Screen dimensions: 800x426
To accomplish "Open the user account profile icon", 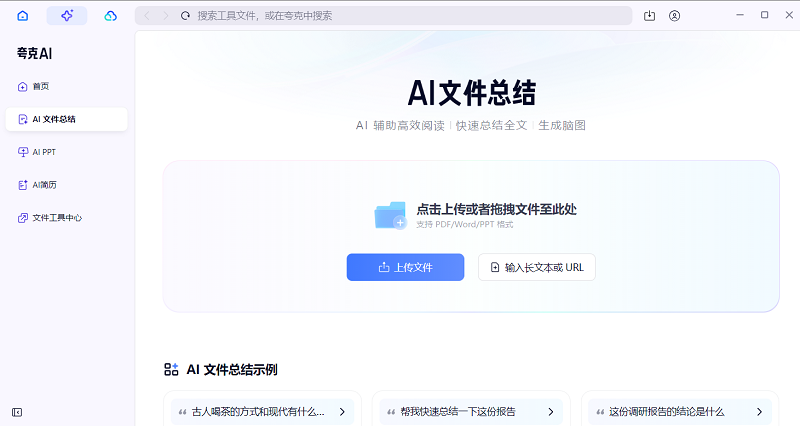I will point(674,16).
